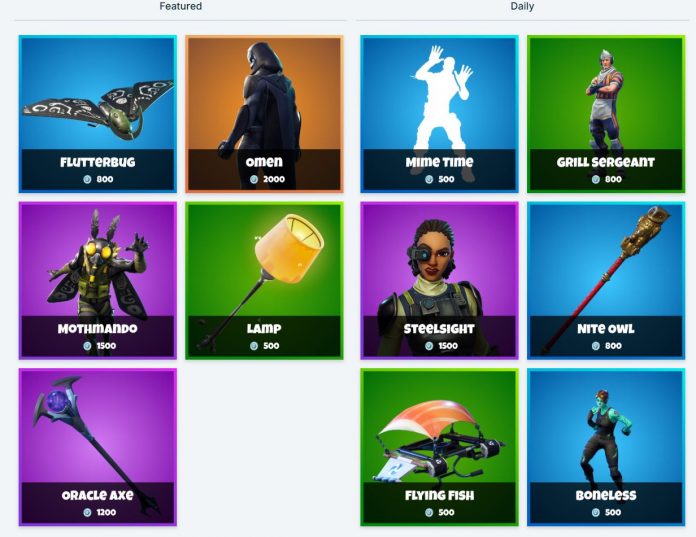Select the Mothmando outfit card

pos(98,280)
